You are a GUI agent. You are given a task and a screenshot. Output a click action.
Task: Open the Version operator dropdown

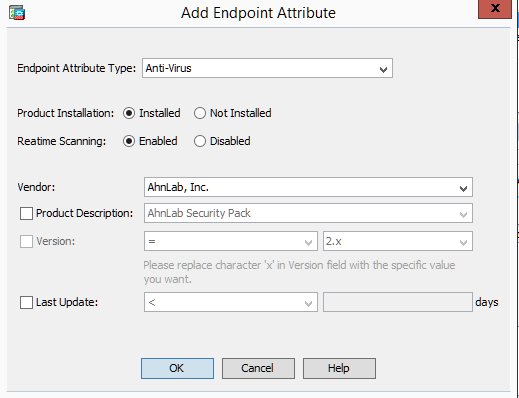[x=231, y=241]
